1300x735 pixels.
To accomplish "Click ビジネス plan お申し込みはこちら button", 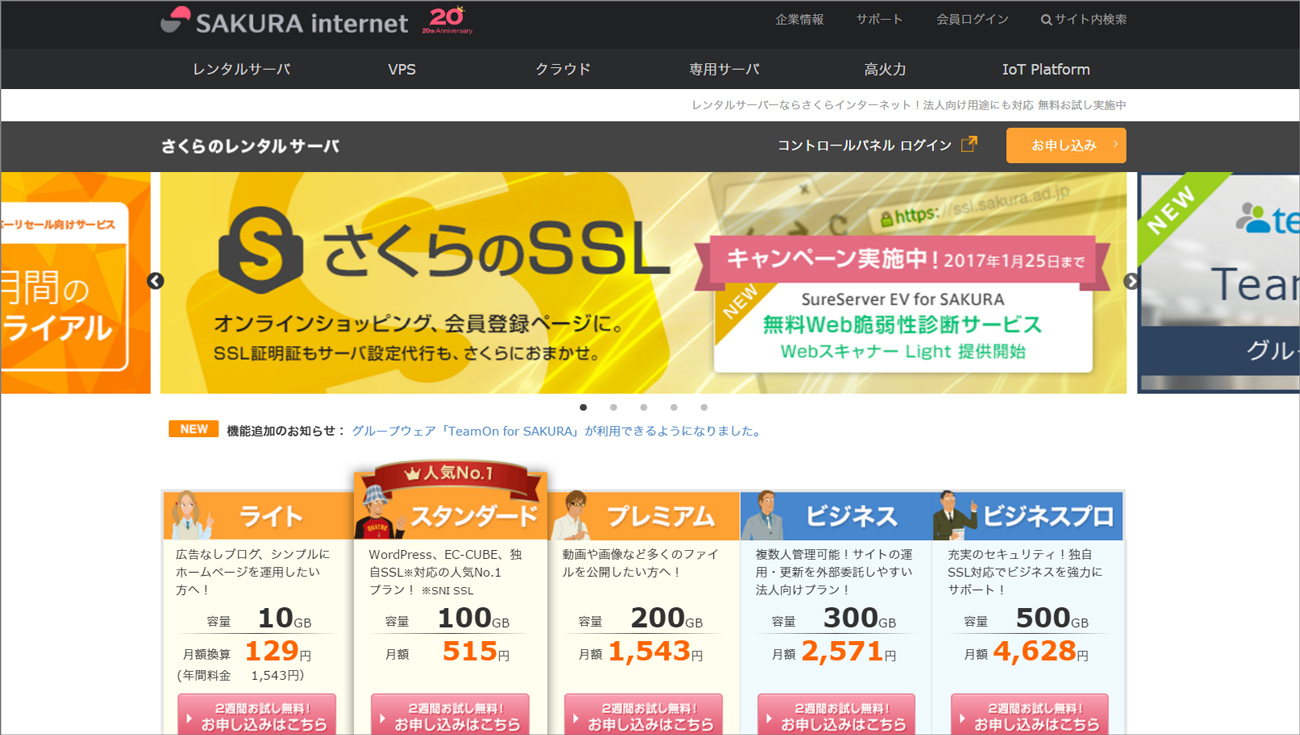I will 836,714.
